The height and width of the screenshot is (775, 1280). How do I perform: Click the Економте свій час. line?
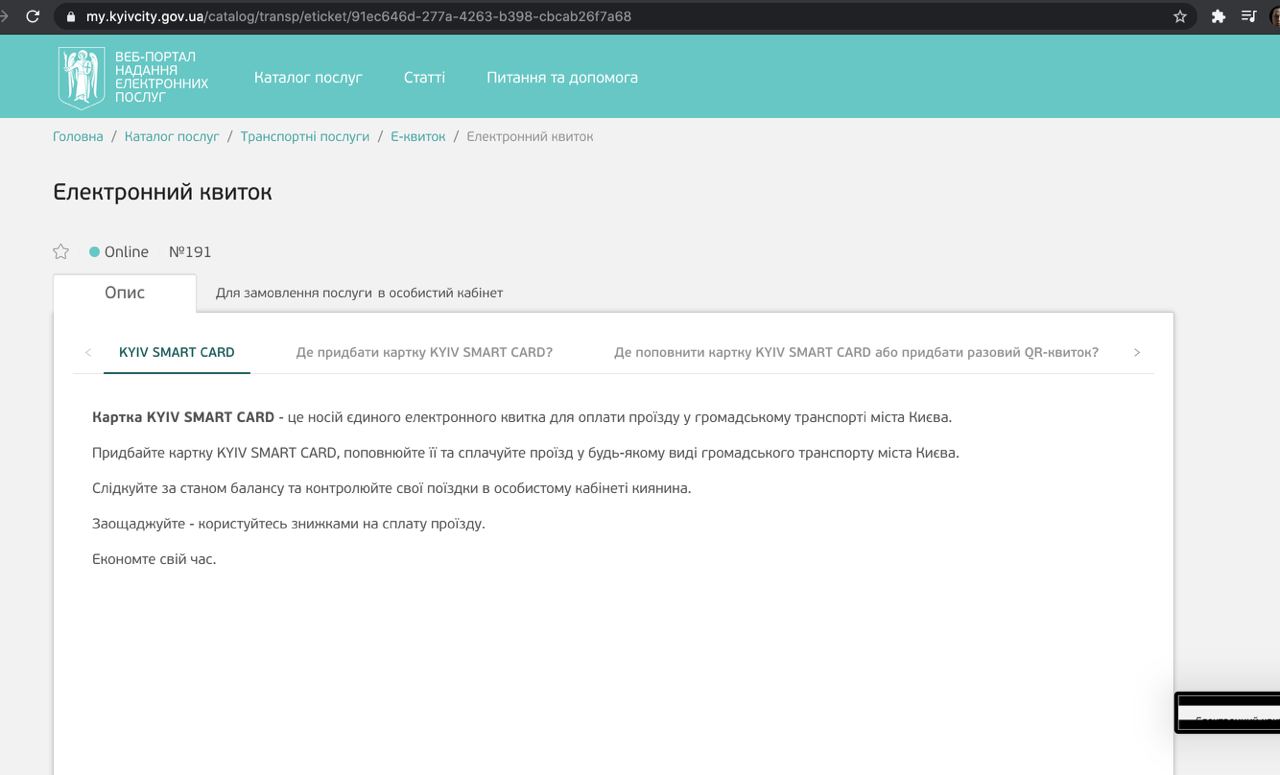tap(154, 559)
